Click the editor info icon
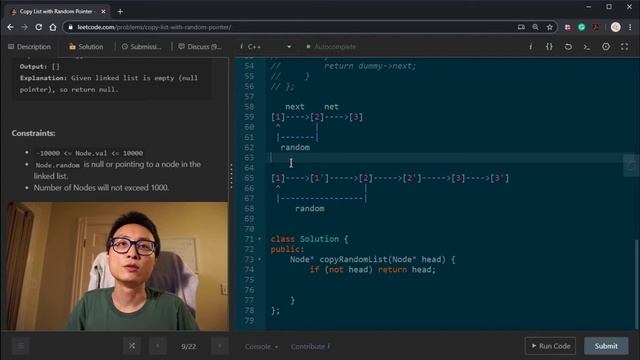Screen dimensions: 640x360 [x=531, y=47]
